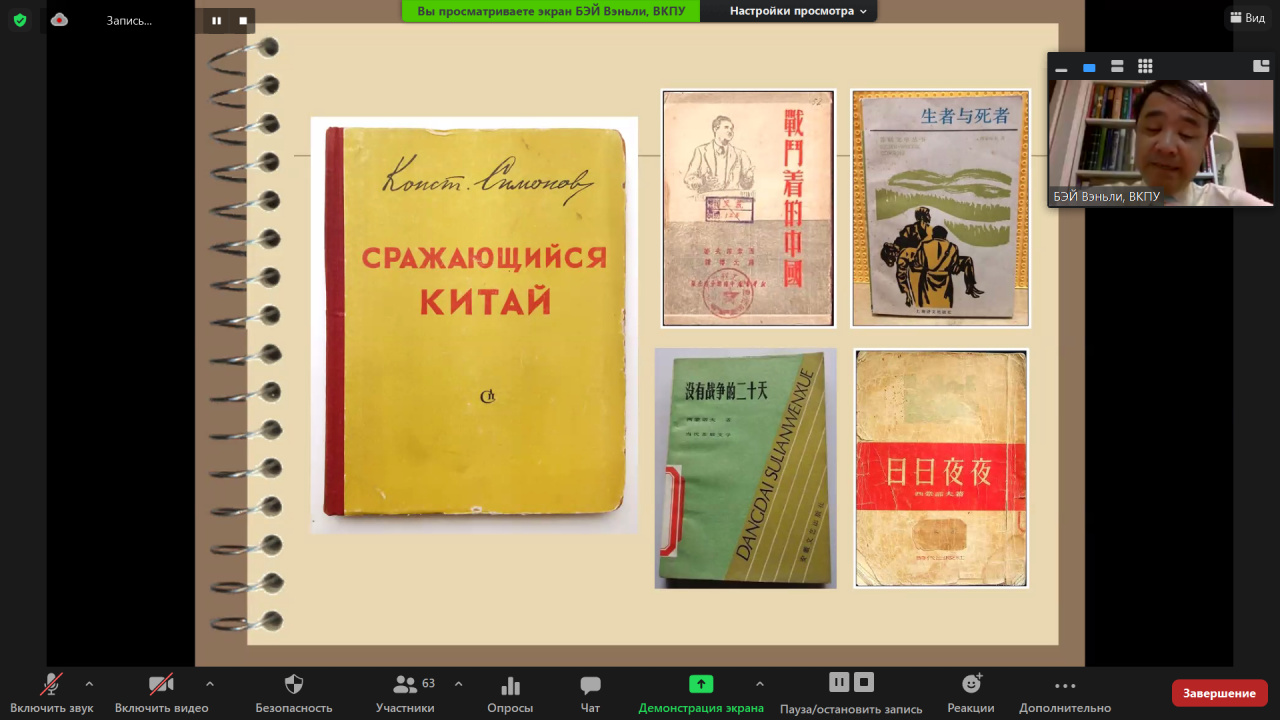
Task: Hide the speaker's video thumbnail strip
Action: 1061,67
